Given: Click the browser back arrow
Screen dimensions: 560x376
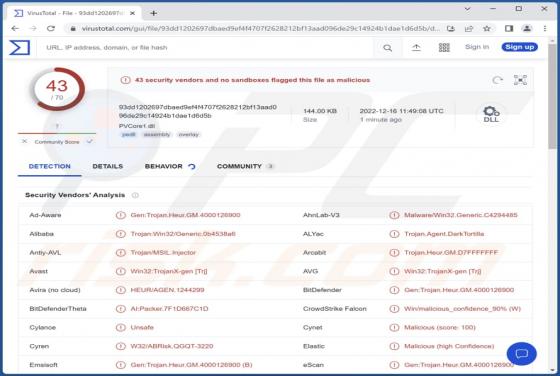Looking at the screenshot, I should (x=15, y=28).
